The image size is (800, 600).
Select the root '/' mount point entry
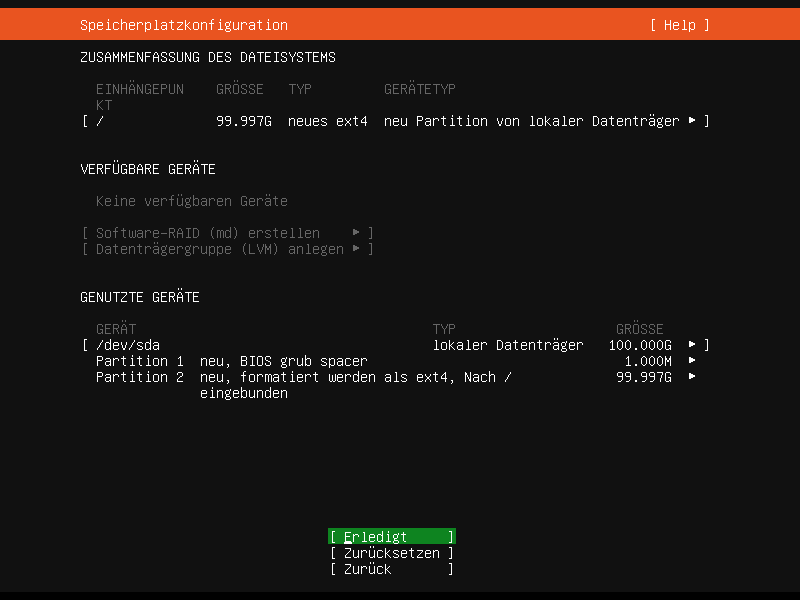point(100,121)
